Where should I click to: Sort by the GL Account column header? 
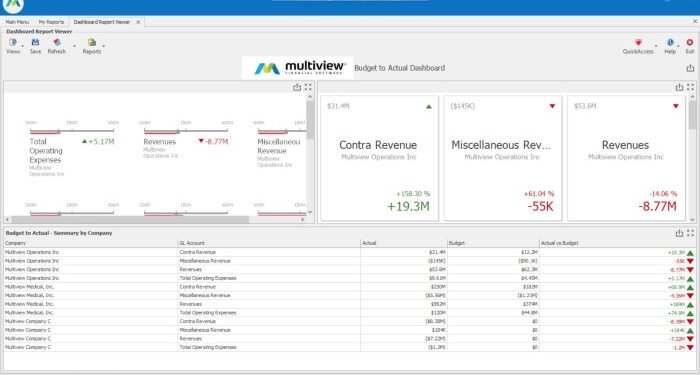coord(269,243)
